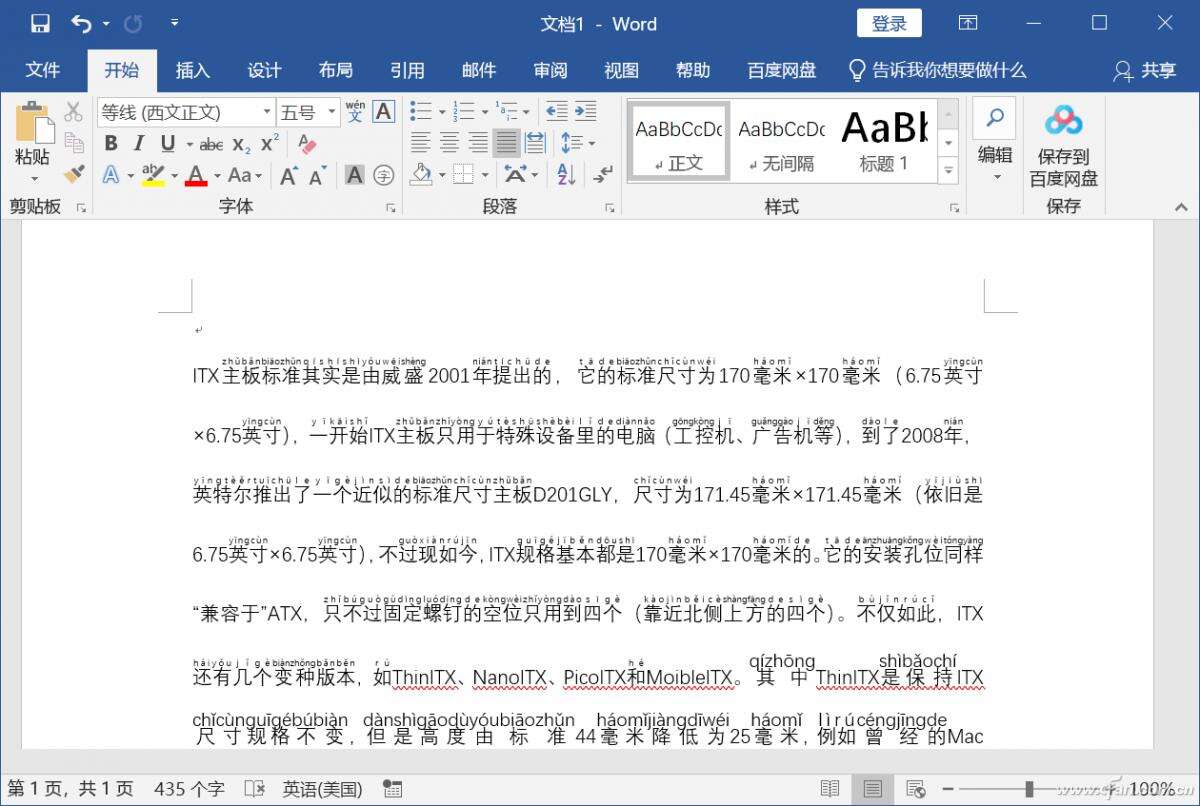Align the paragraph left
The image size is (1200, 806).
coord(421,143)
